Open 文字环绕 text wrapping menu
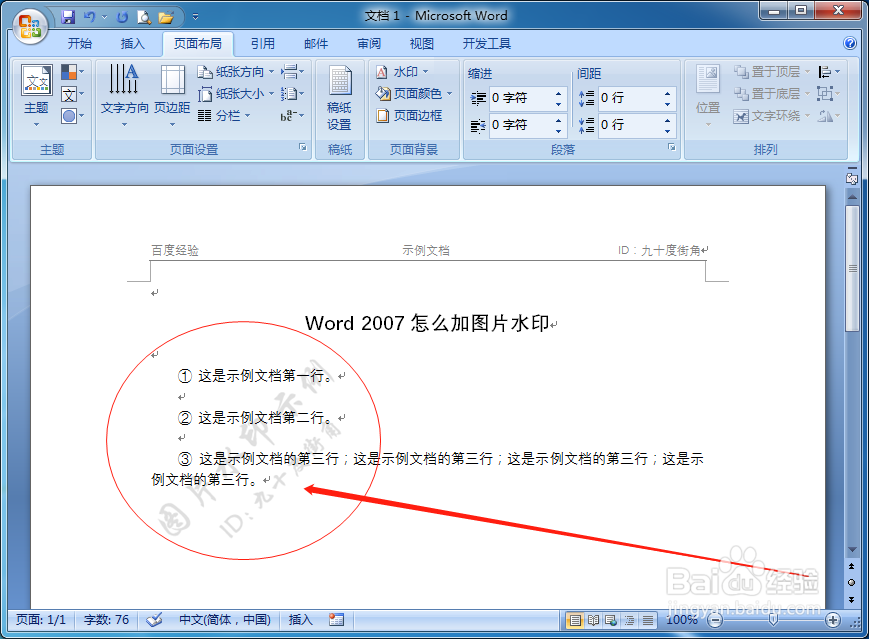 pos(771,116)
